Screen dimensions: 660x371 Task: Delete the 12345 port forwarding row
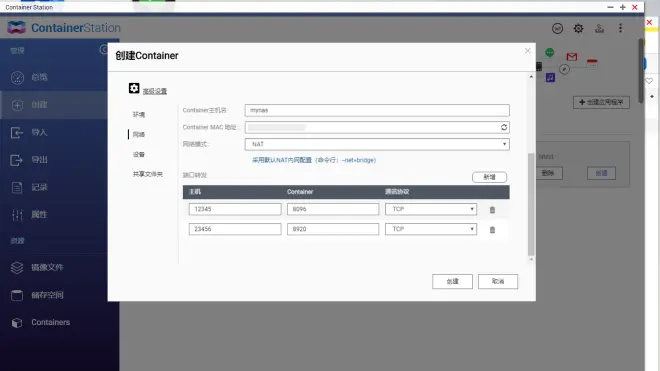pos(492,210)
